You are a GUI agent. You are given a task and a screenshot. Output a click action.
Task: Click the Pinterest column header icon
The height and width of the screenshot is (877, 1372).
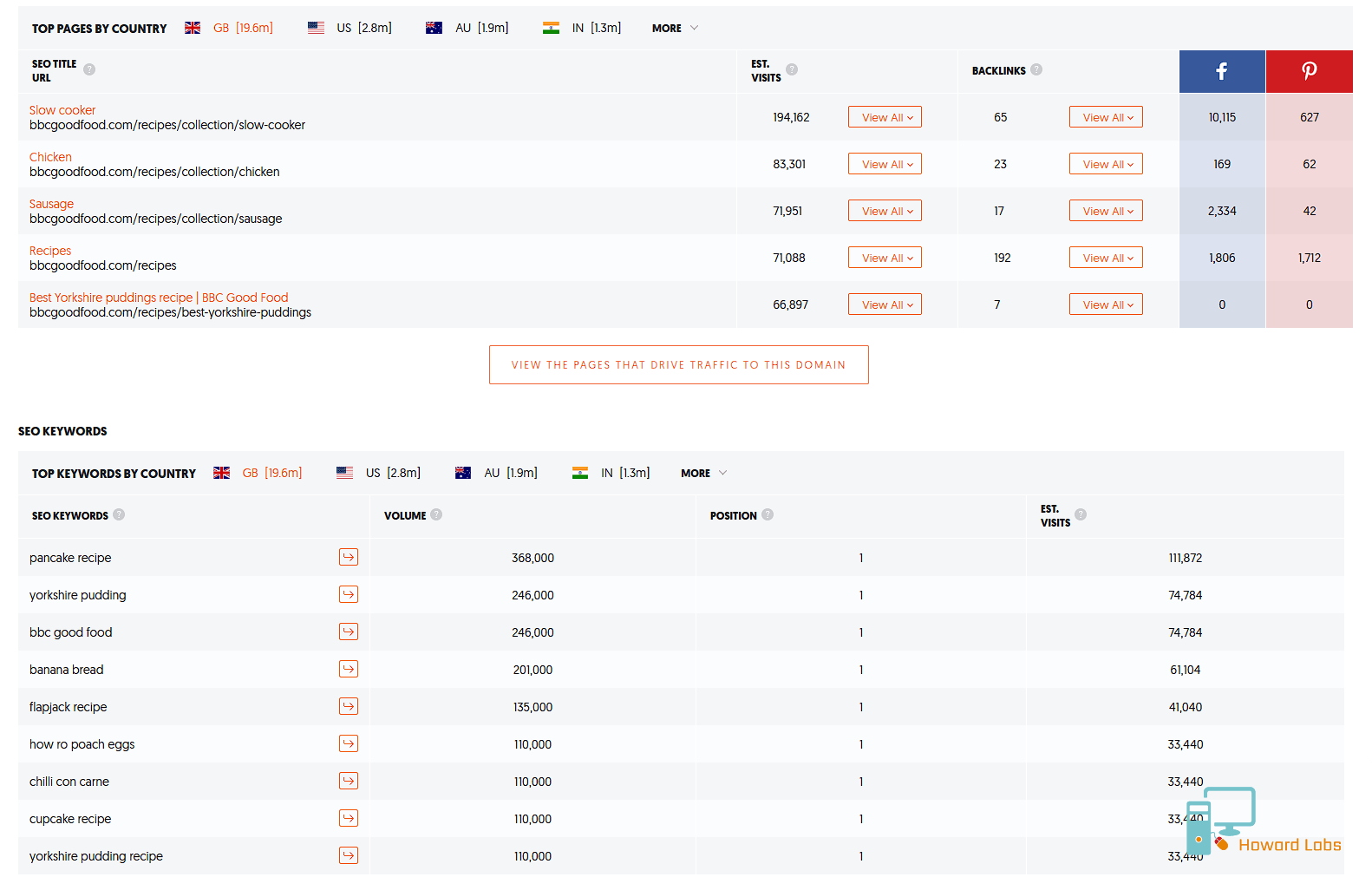coord(1310,71)
